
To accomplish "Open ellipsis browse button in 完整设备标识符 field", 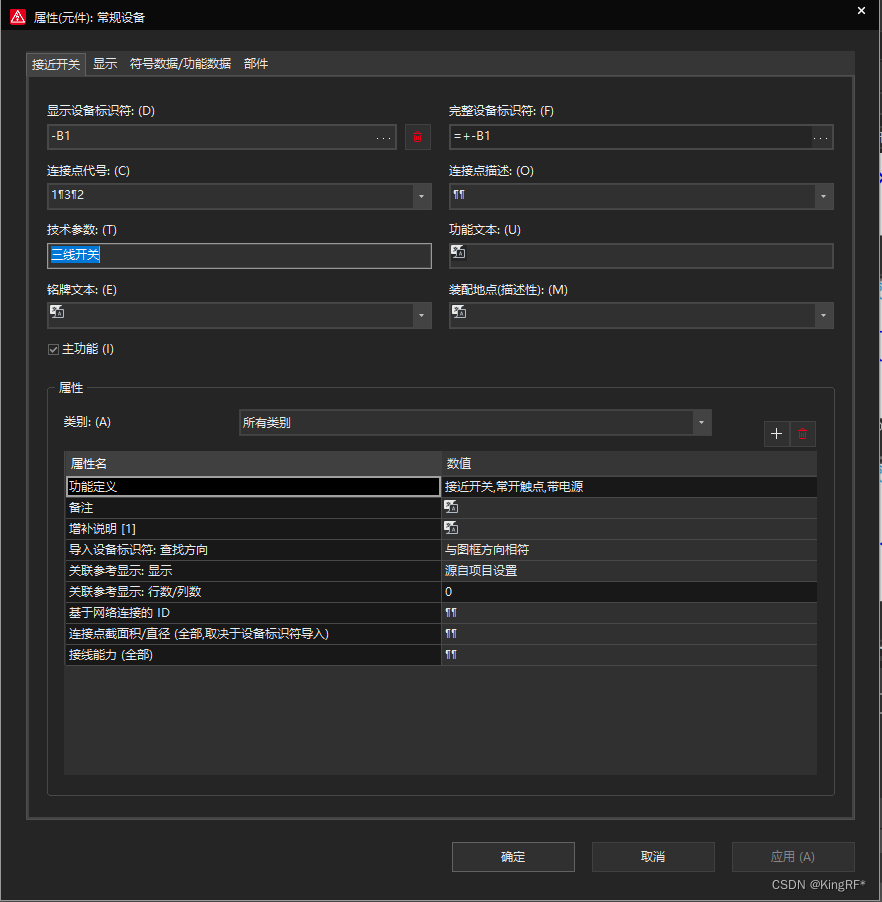I will [x=821, y=137].
